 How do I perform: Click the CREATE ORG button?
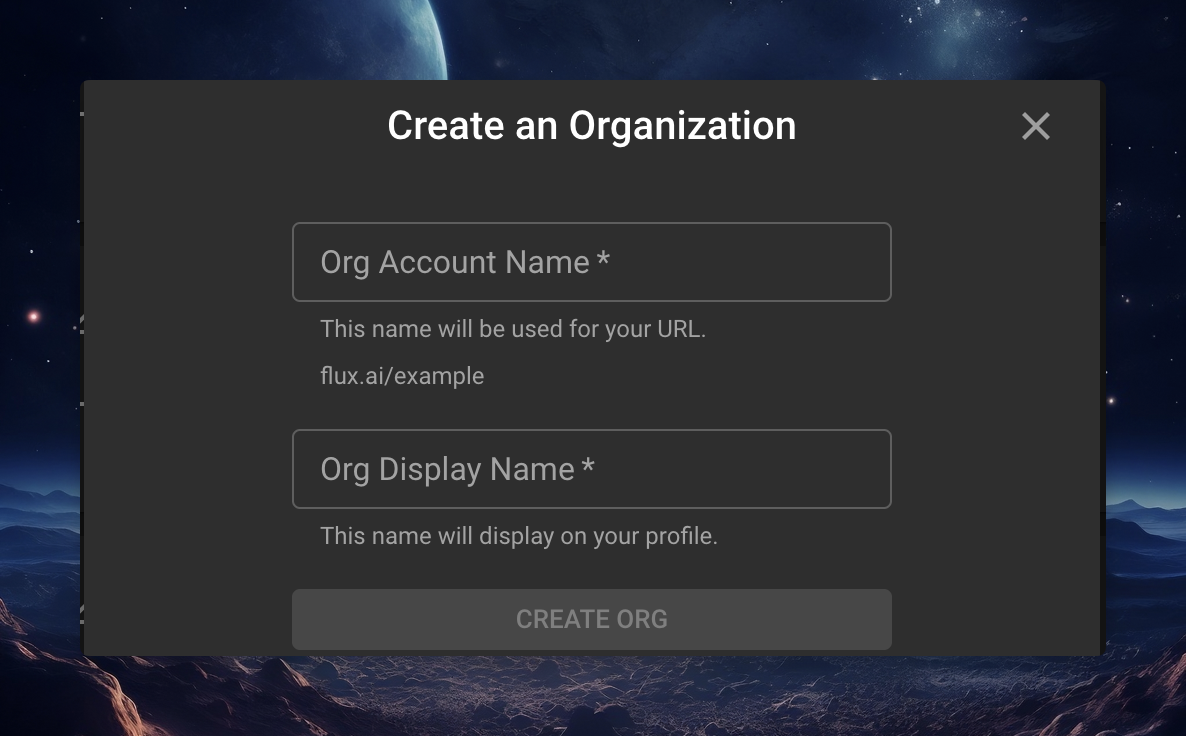[x=591, y=620]
